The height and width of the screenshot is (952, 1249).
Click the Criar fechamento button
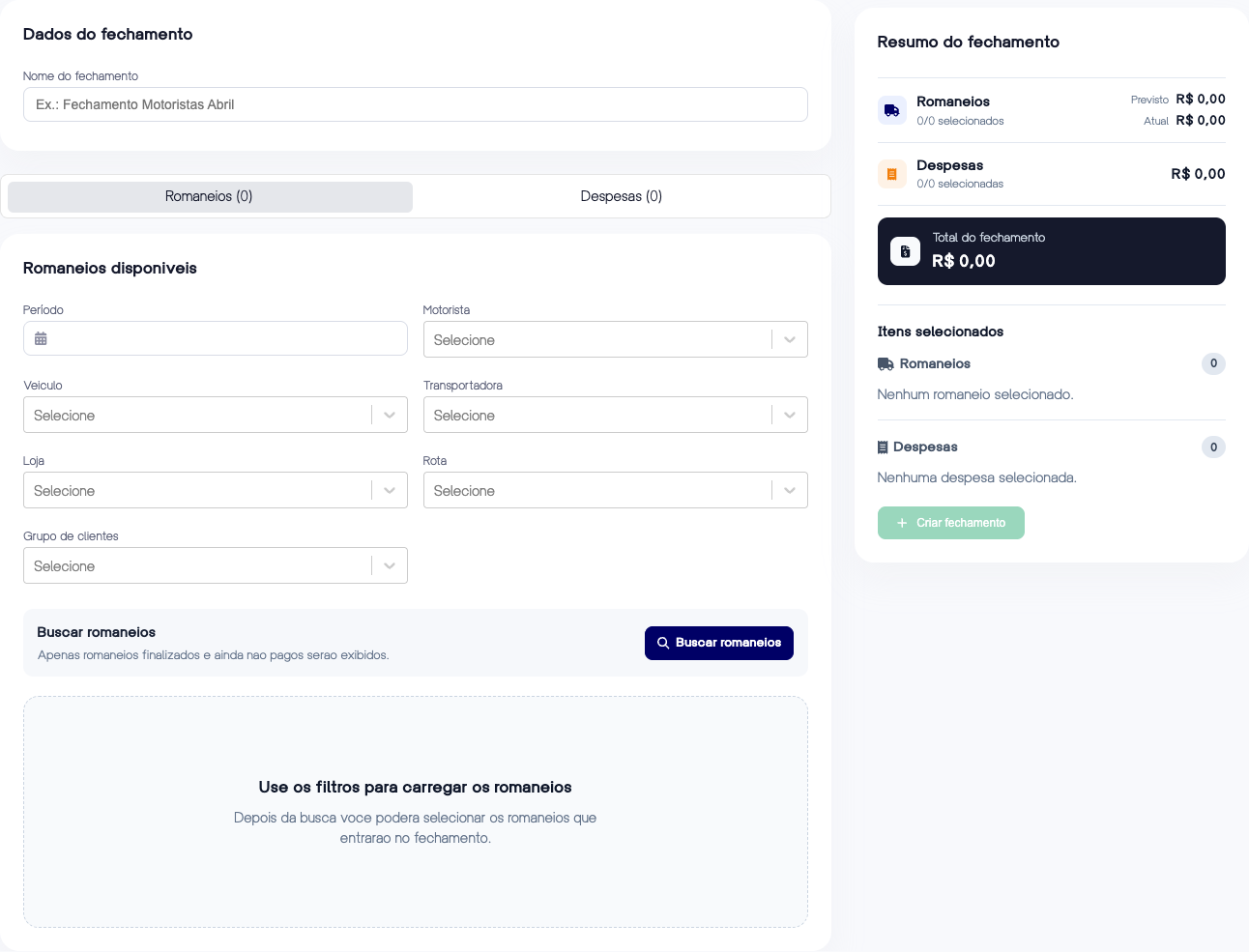pyautogui.click(x=951, y=523)
